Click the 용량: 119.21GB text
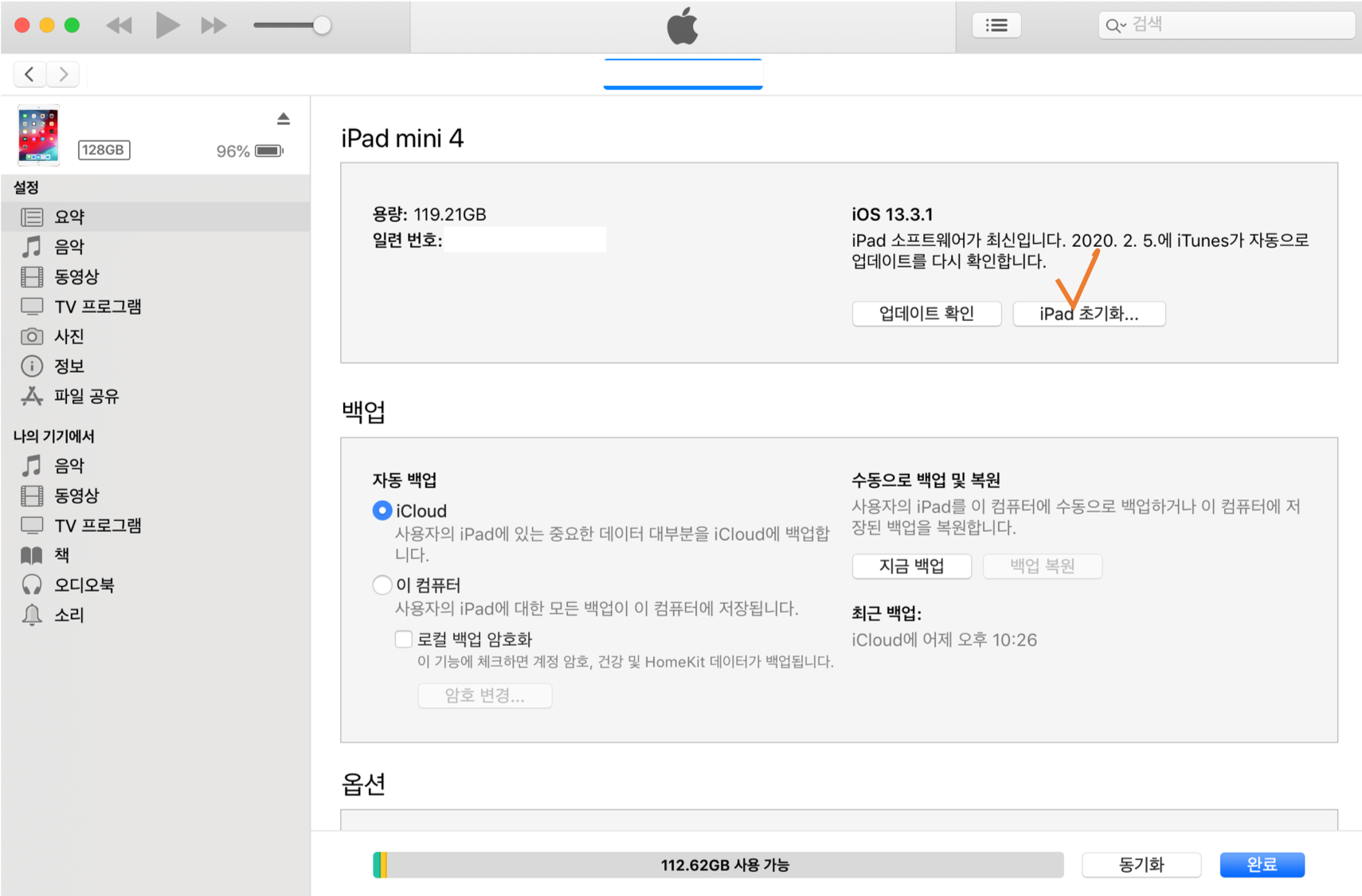1362x896 pixels. (429, 214)
